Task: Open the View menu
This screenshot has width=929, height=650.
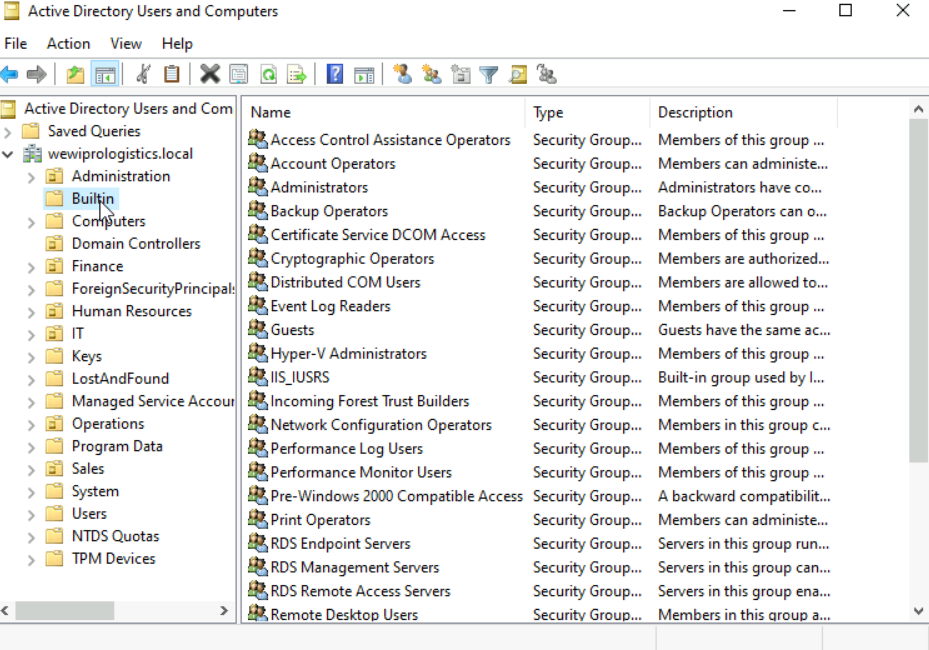Action: click(126, 44)
